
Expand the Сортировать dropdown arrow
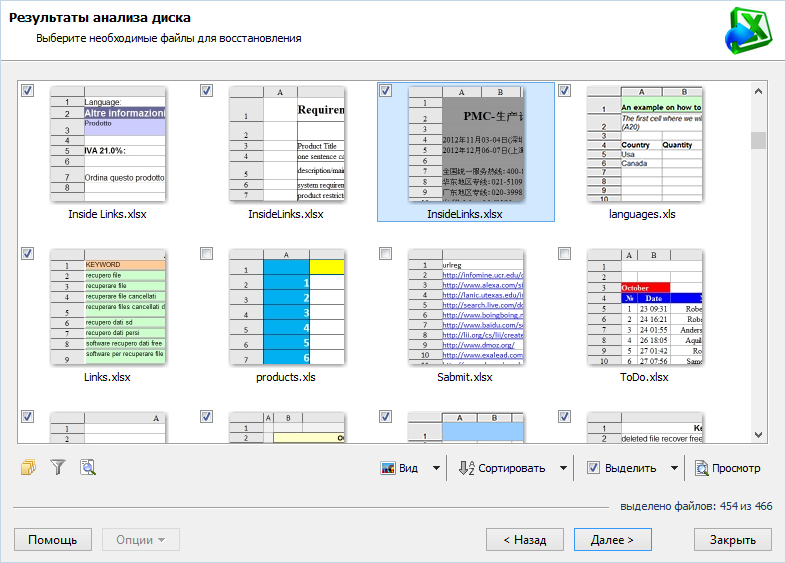coord(563,468)
